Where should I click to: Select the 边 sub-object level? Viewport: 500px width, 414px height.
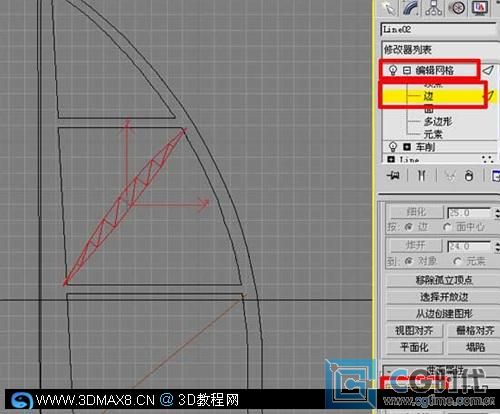[x=428, y=96]
